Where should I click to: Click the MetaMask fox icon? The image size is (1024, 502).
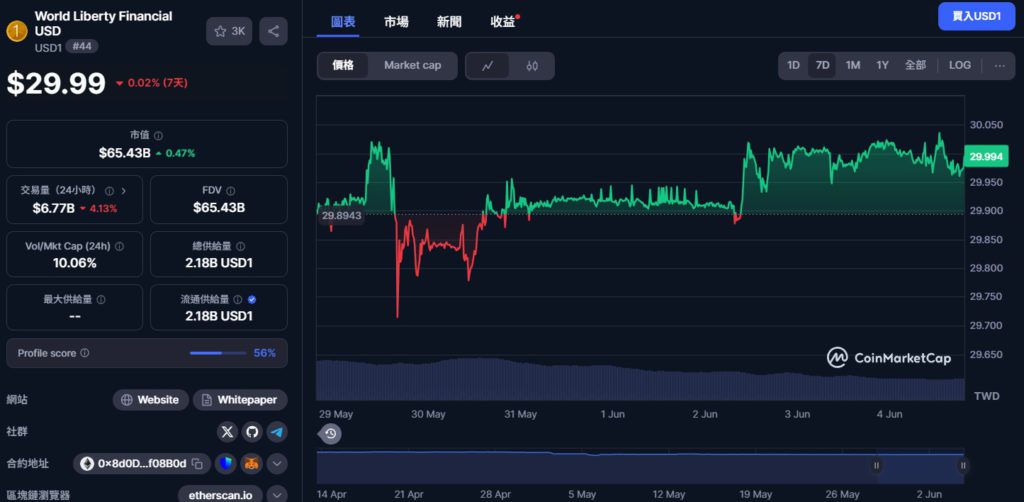click(252, 464)
